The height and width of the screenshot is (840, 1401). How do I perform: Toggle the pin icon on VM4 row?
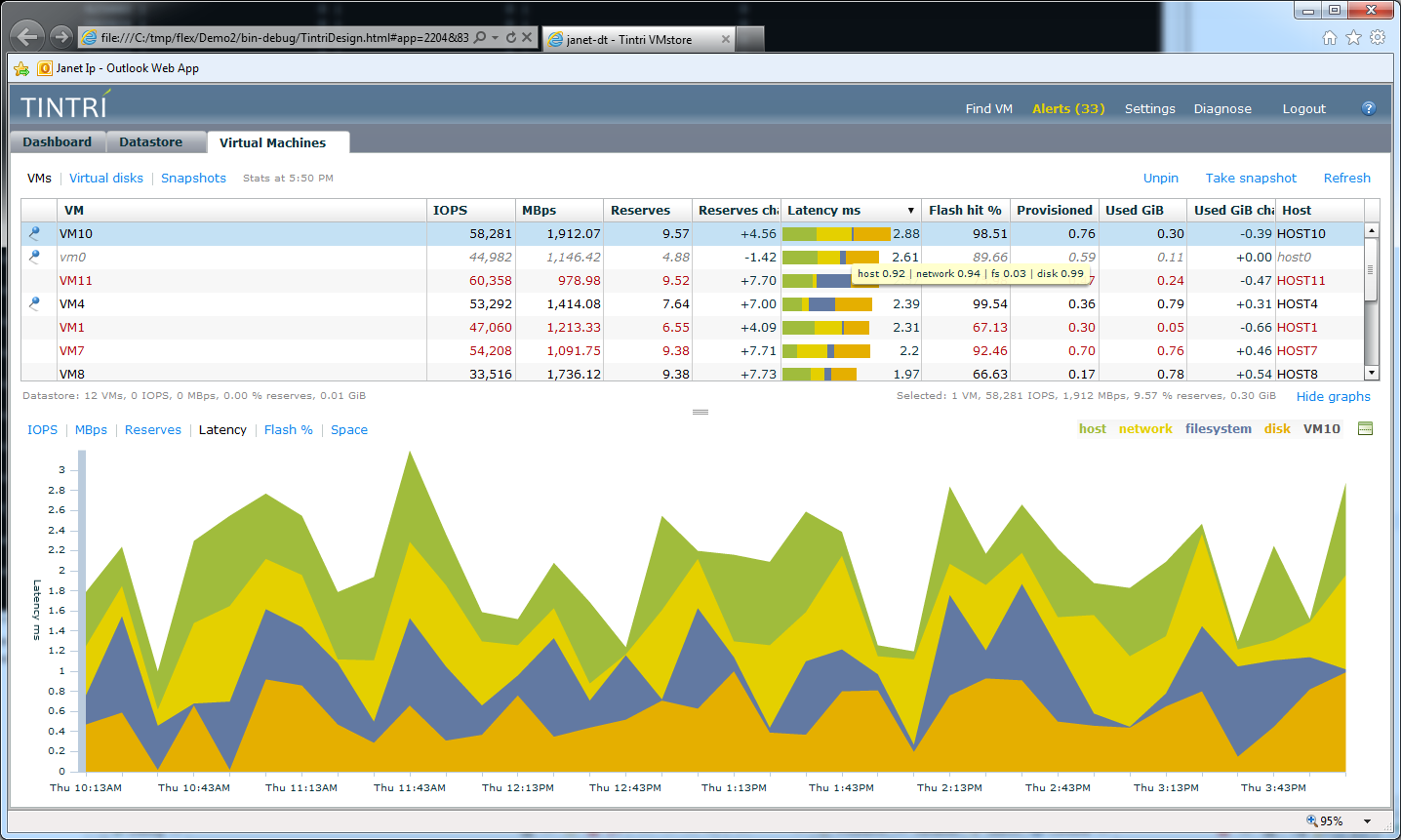tap(34, 303)
